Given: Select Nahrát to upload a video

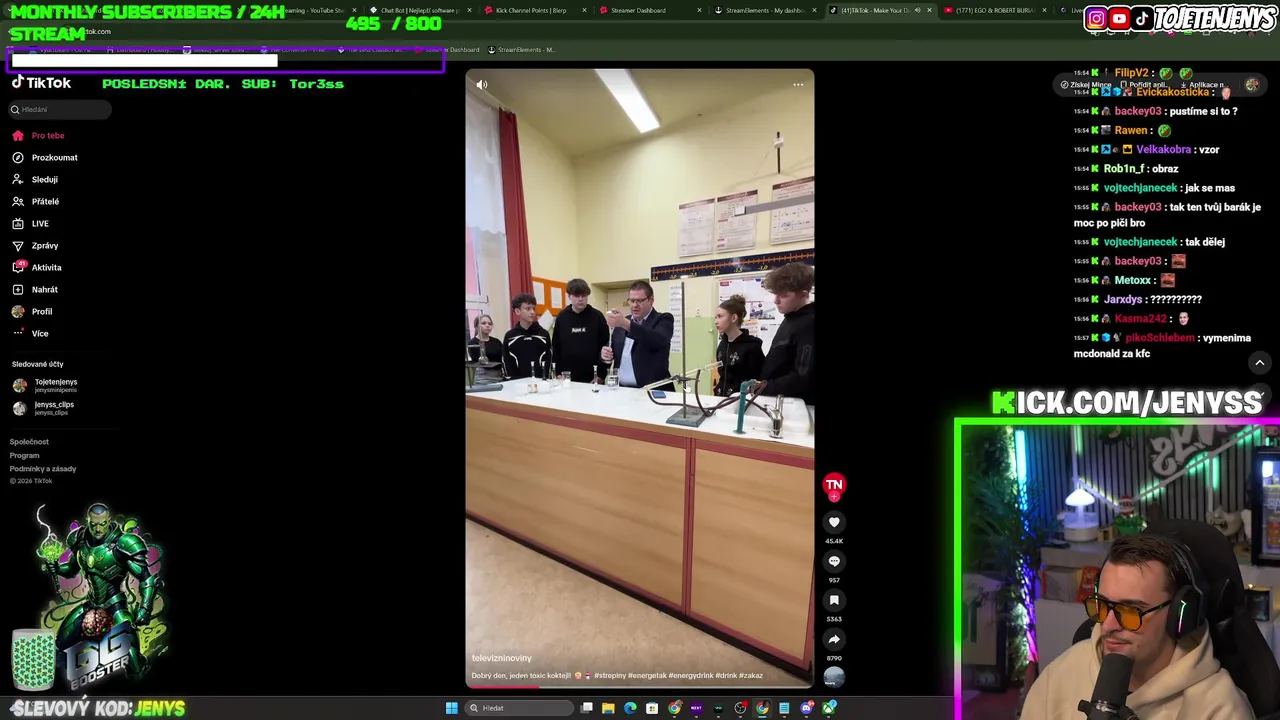Looking at the screenshot, I should (x=35, y=289).
